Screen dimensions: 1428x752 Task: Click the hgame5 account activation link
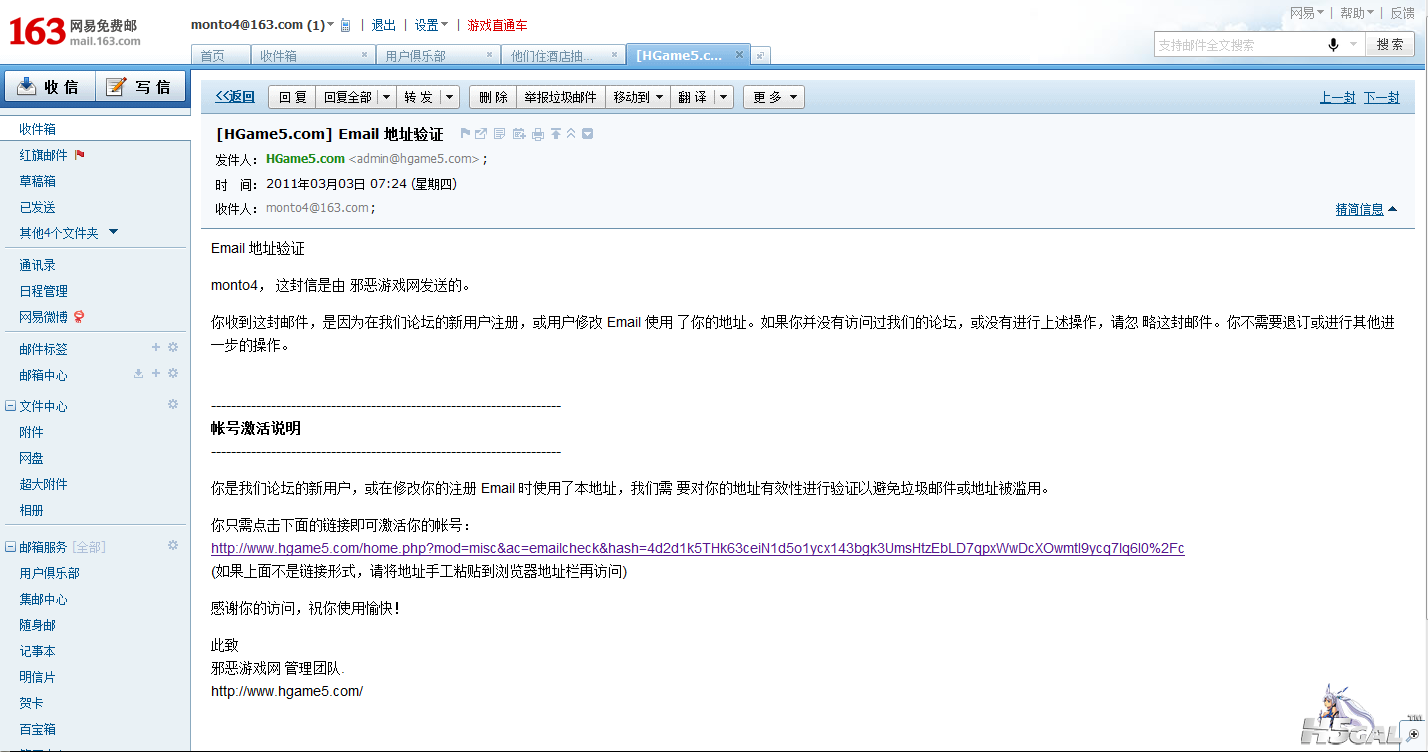(x=697, y=548)
